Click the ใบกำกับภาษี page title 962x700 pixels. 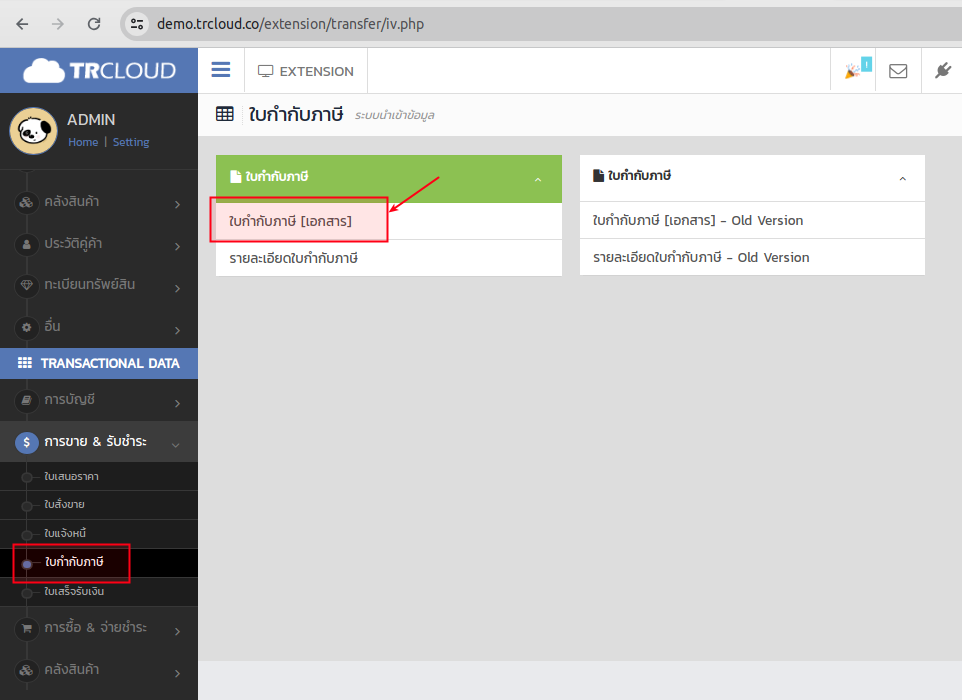click(296, 114)
